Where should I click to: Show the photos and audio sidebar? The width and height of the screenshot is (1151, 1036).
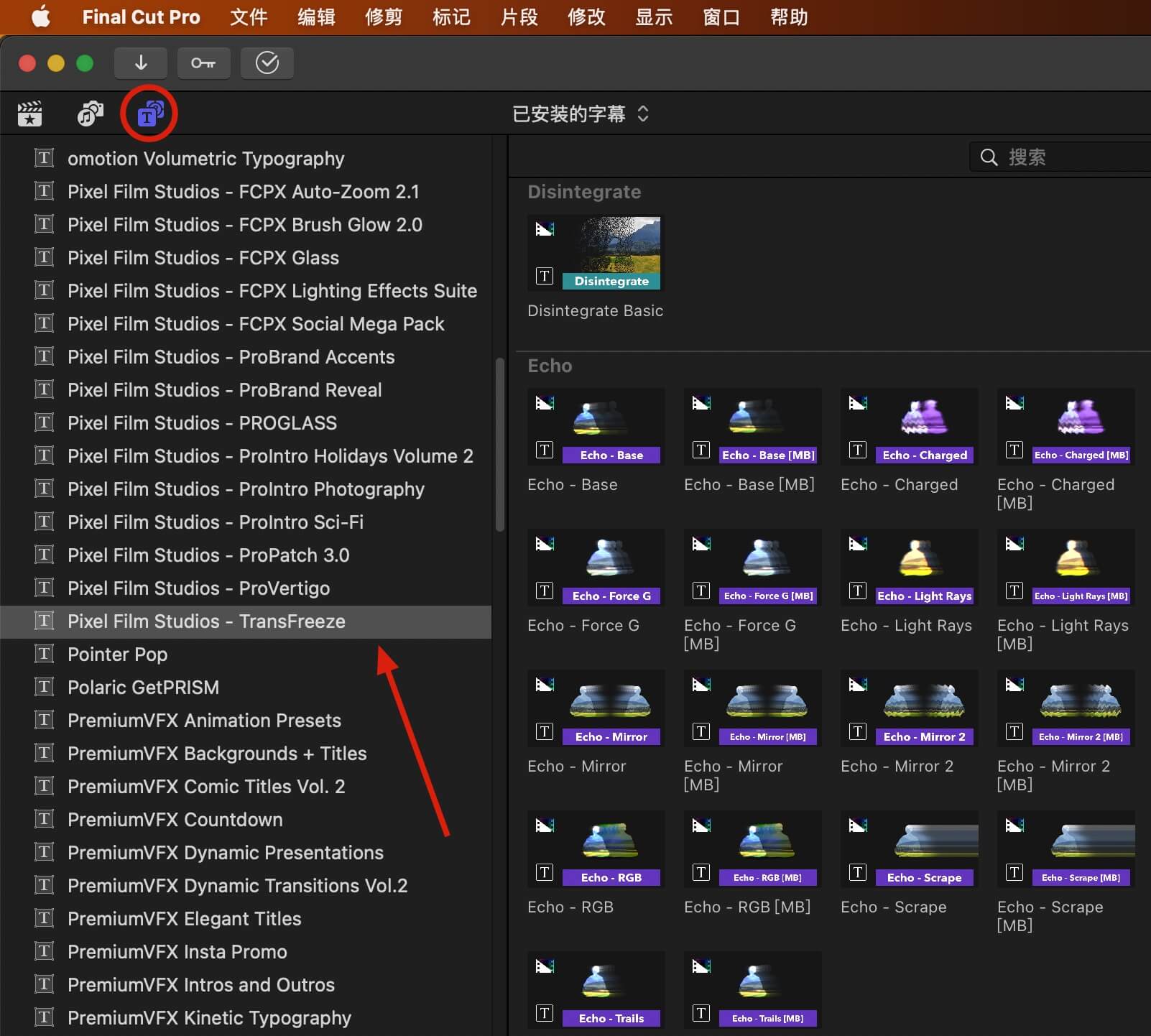tap(90, 114)
